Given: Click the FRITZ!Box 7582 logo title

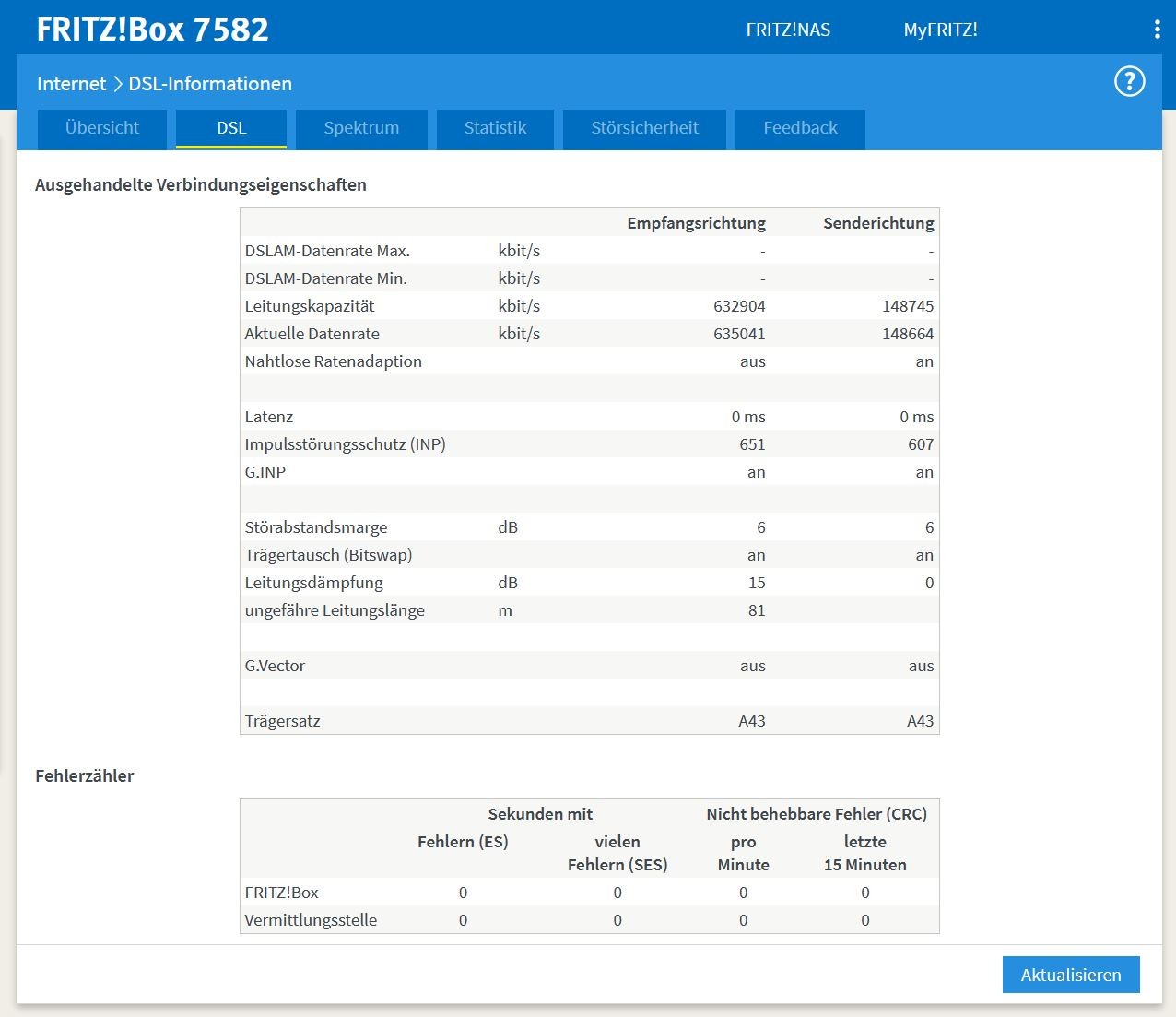Looking at the screenshot, I should tap(153, 30).
